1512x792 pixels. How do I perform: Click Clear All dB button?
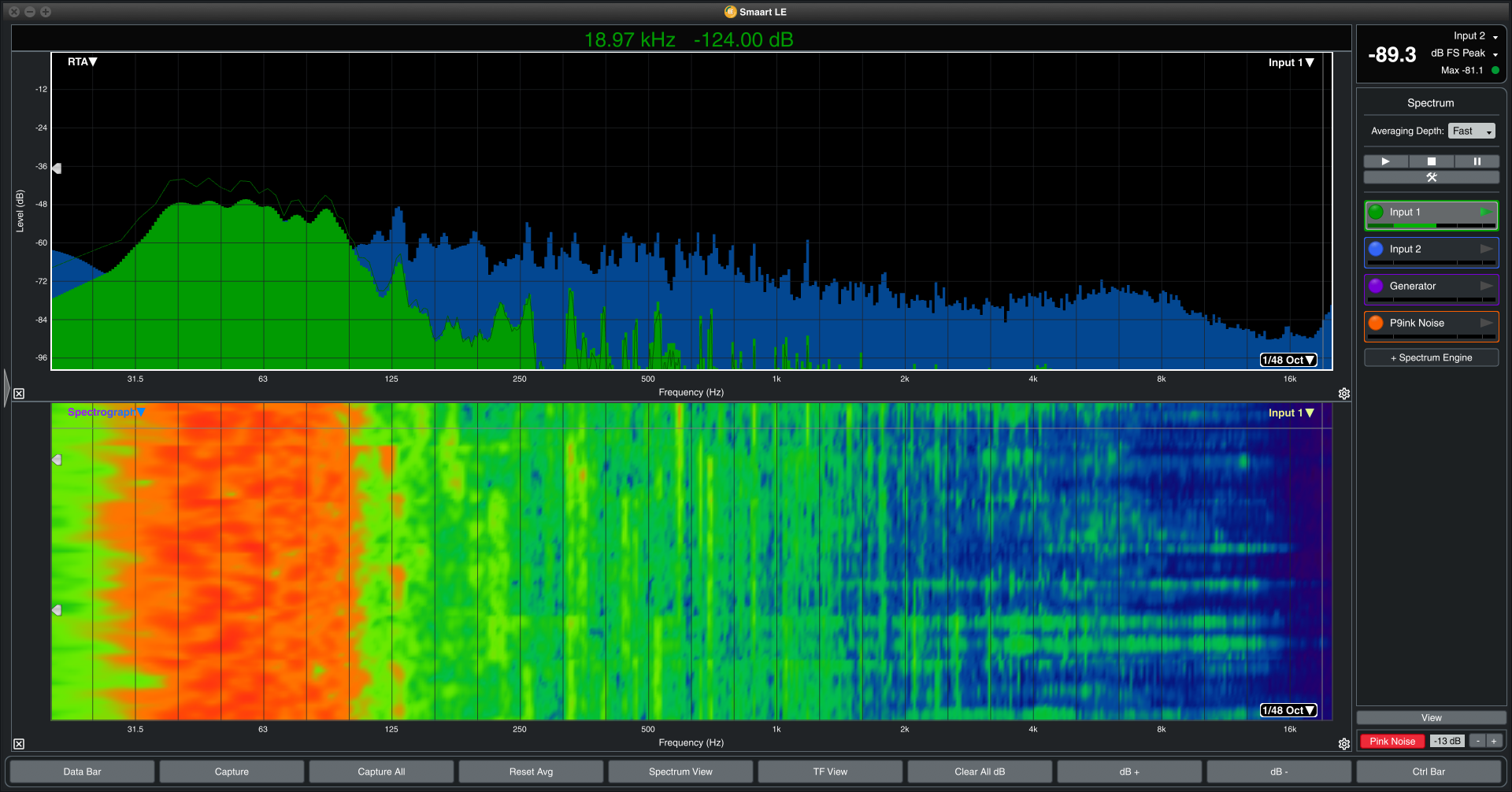(x=980, y=772)
